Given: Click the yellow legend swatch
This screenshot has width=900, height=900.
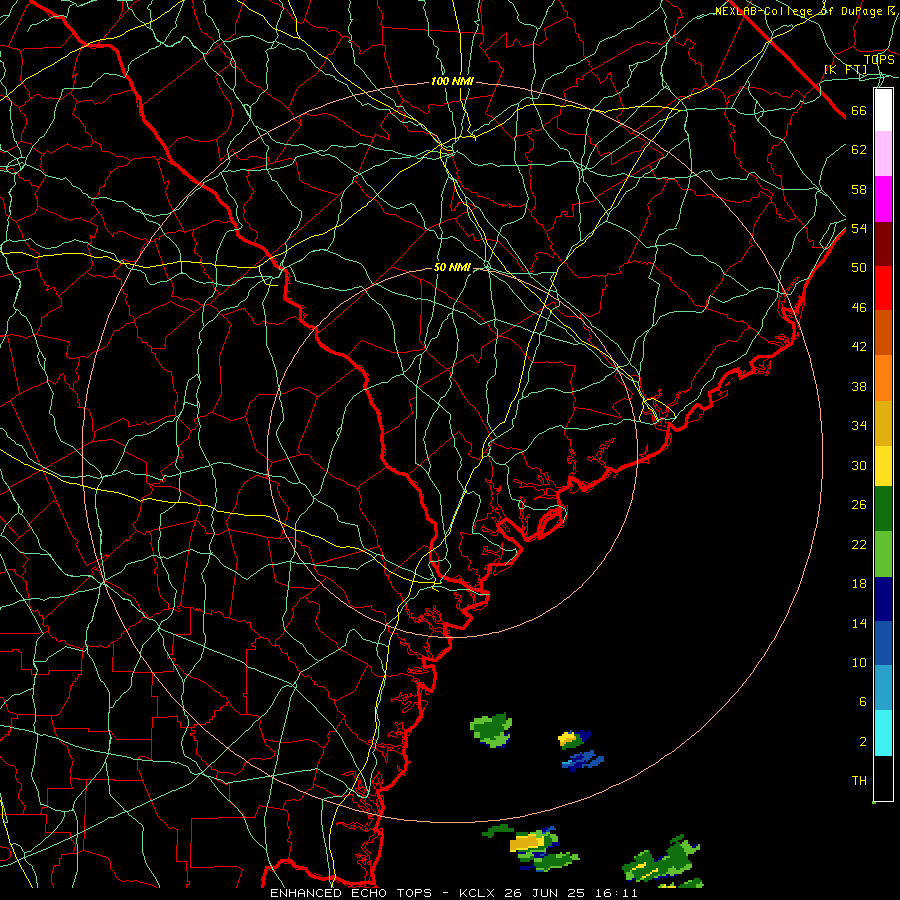Looking at the screenshot, I should (883, 466).
